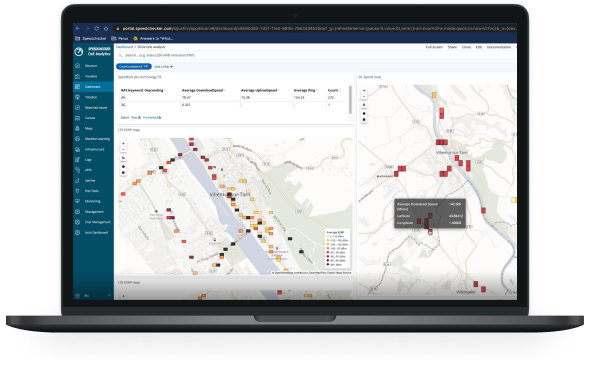The width and height of the screenshot is (590, 365).
Task: Click the speedtest table vertical scrollbar
Action: point(351,100)
